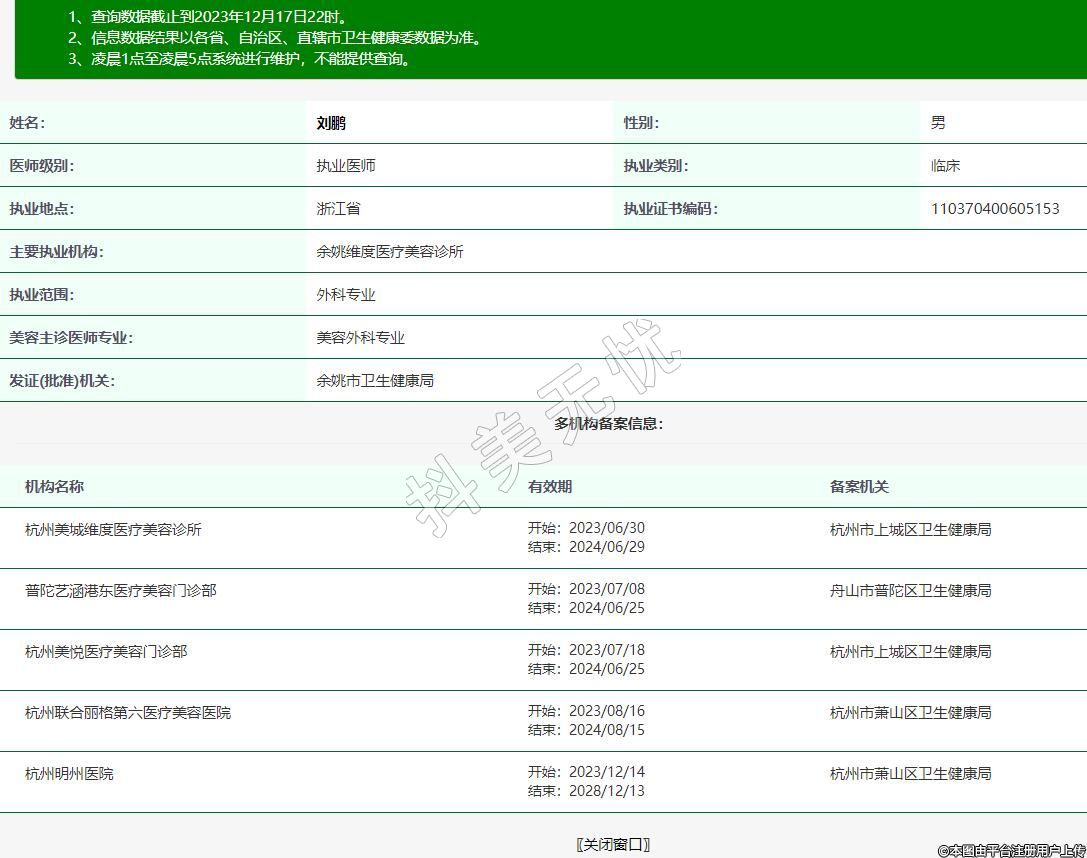The image size is (1087, 858).
Task: Click the 浙江省 practice location value
Action: tap(338, 209)
